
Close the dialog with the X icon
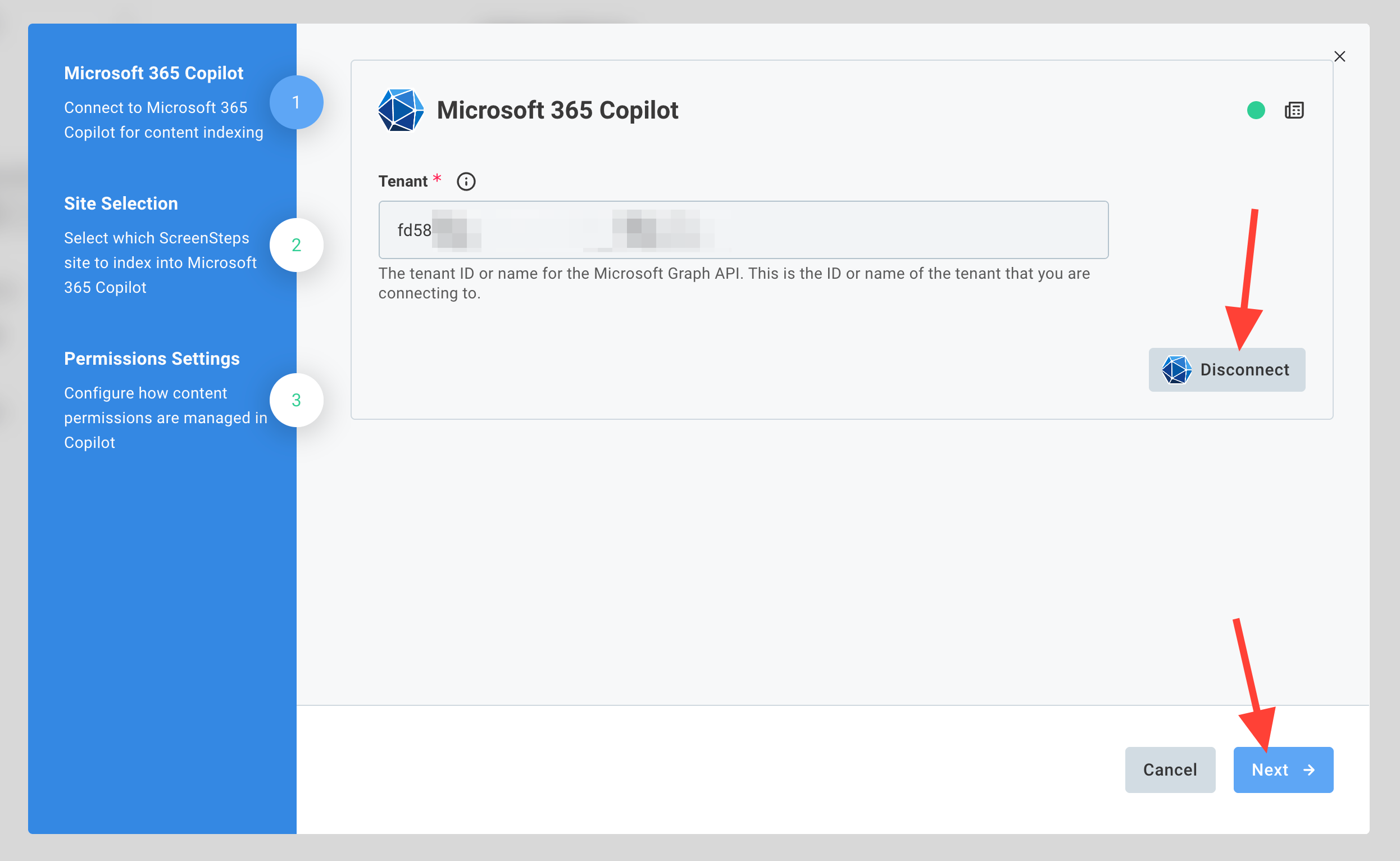[x=1340, y=56]
